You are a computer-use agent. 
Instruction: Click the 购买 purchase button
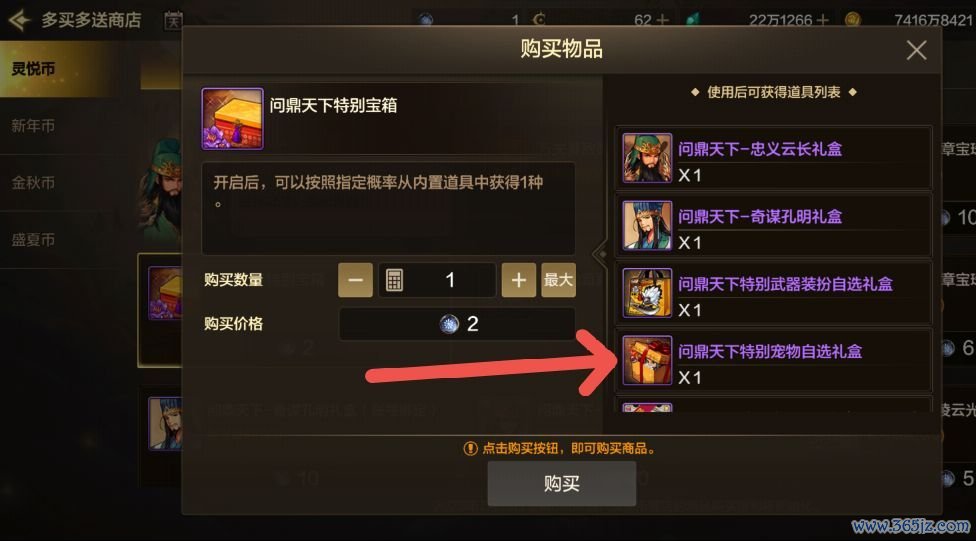coord(561,484)
